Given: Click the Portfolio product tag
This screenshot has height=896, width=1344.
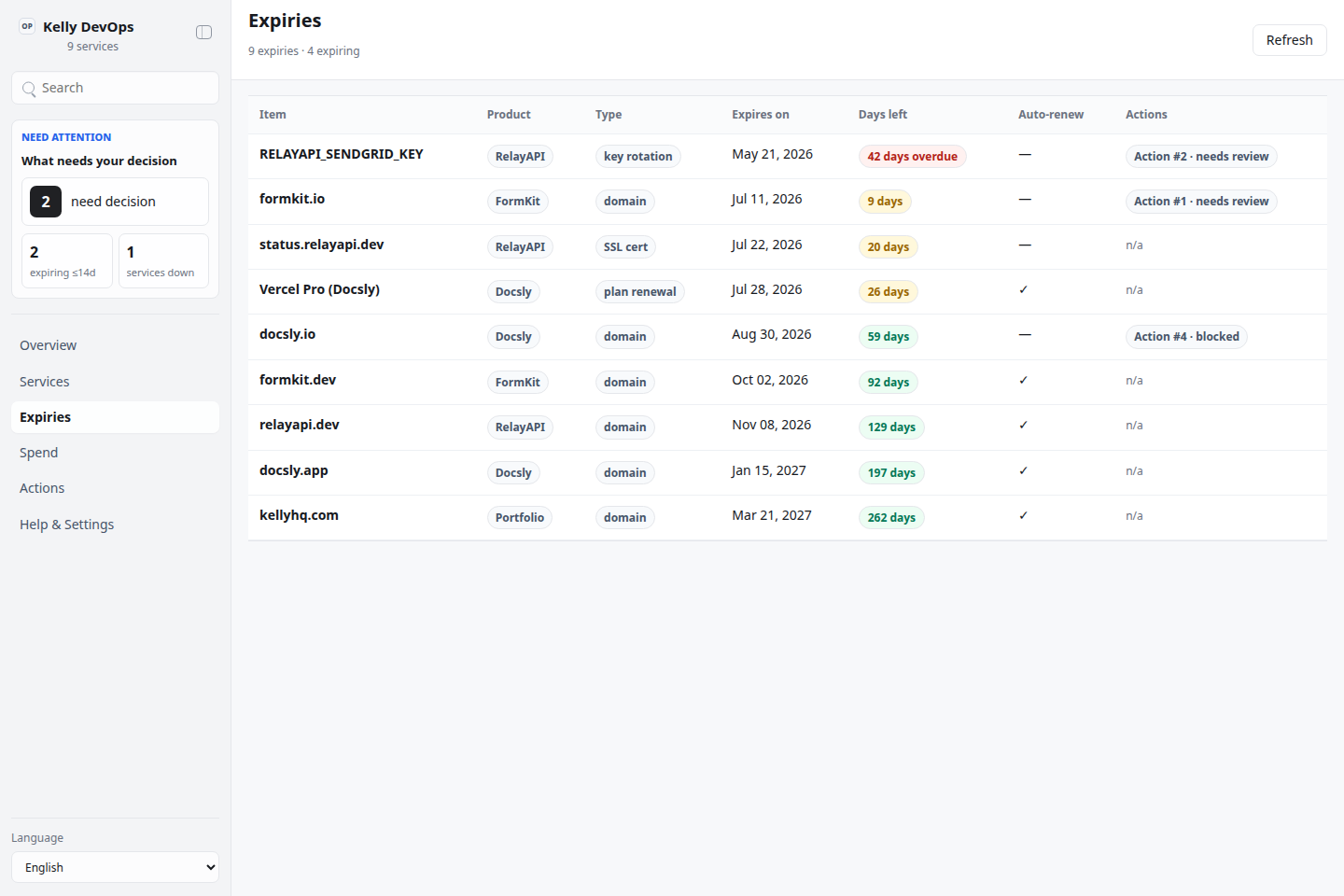Looking at the screenshot, I should click(520, 518).
